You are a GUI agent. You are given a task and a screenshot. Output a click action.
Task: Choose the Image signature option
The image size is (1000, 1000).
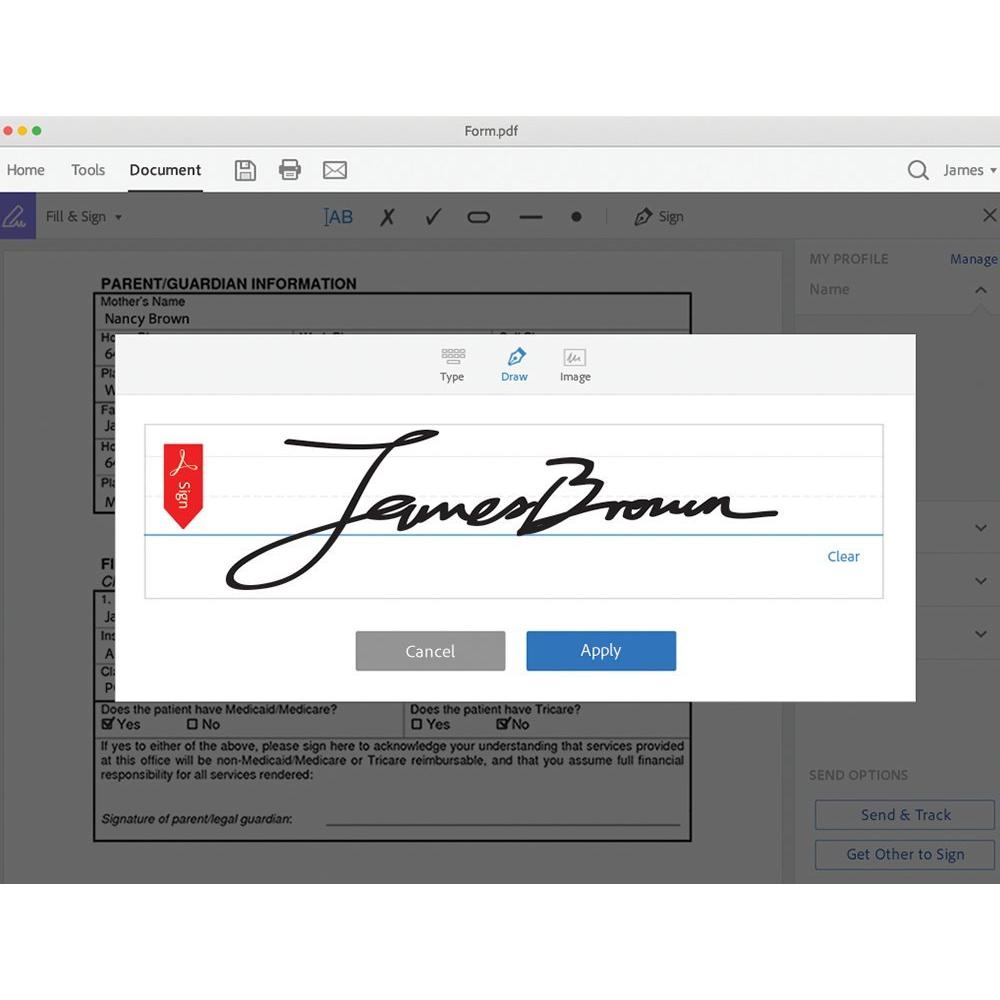click(x=575, y=365)
